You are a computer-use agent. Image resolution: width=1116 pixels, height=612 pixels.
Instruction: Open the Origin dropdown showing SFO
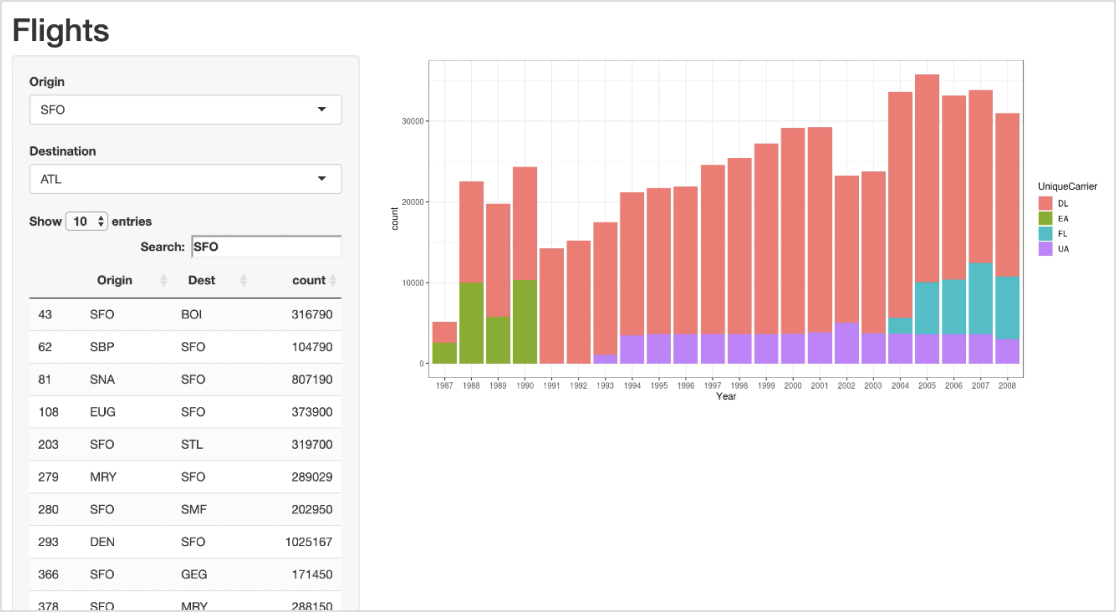[185, 110]
